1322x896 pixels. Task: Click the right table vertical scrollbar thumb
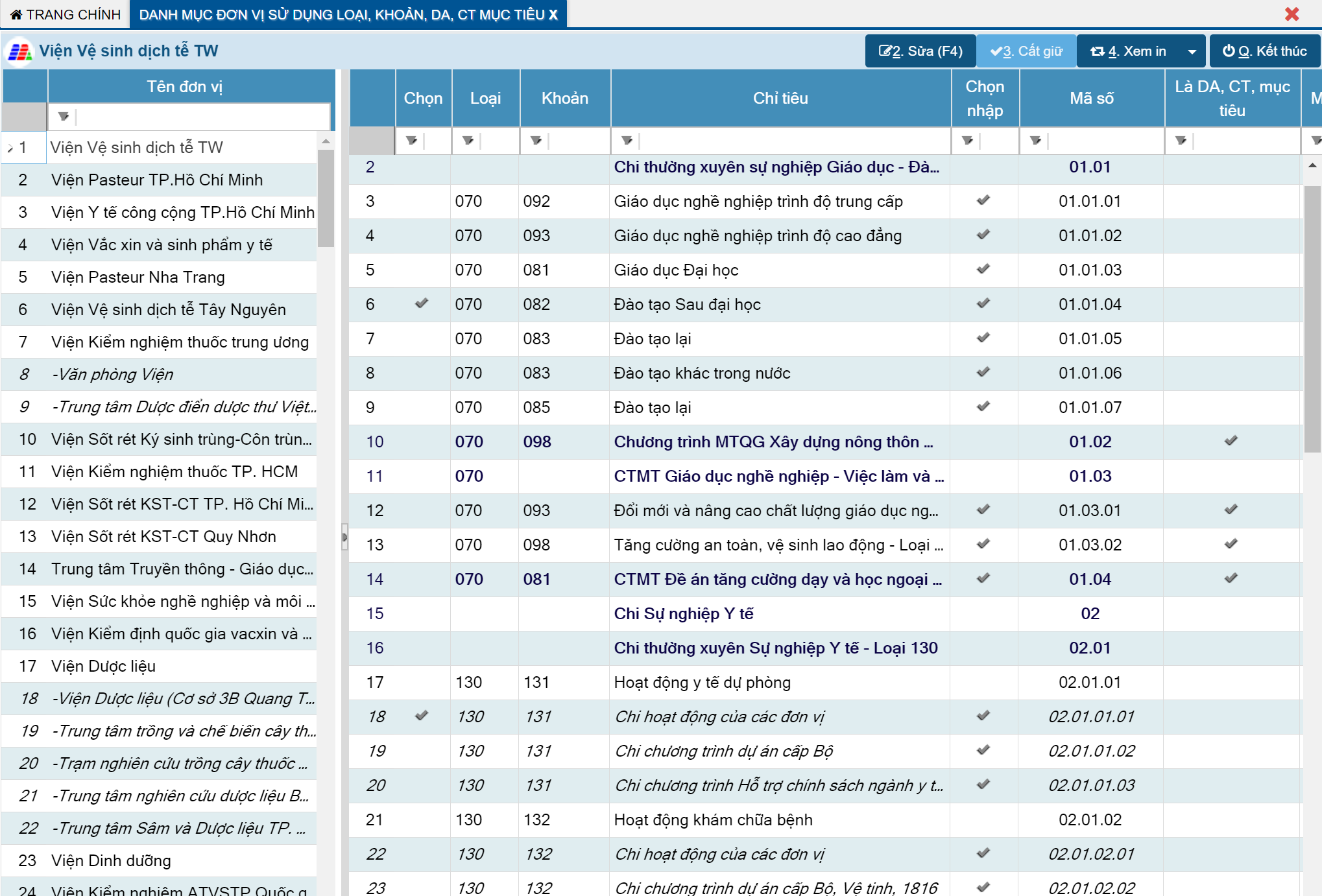point(1312,318)
